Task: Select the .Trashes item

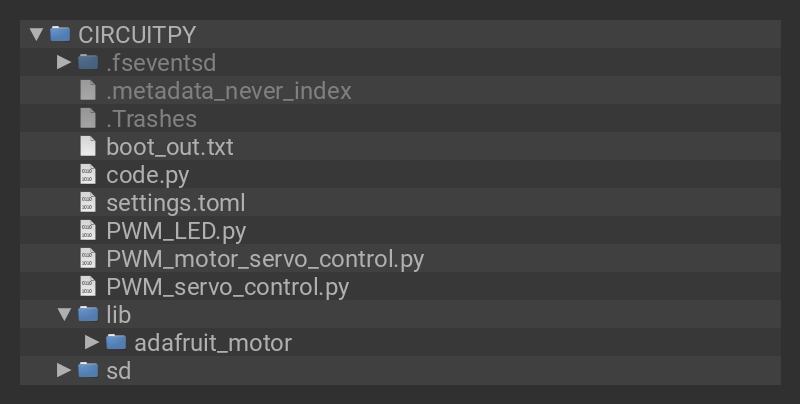Action: click(x=151, y=119)
